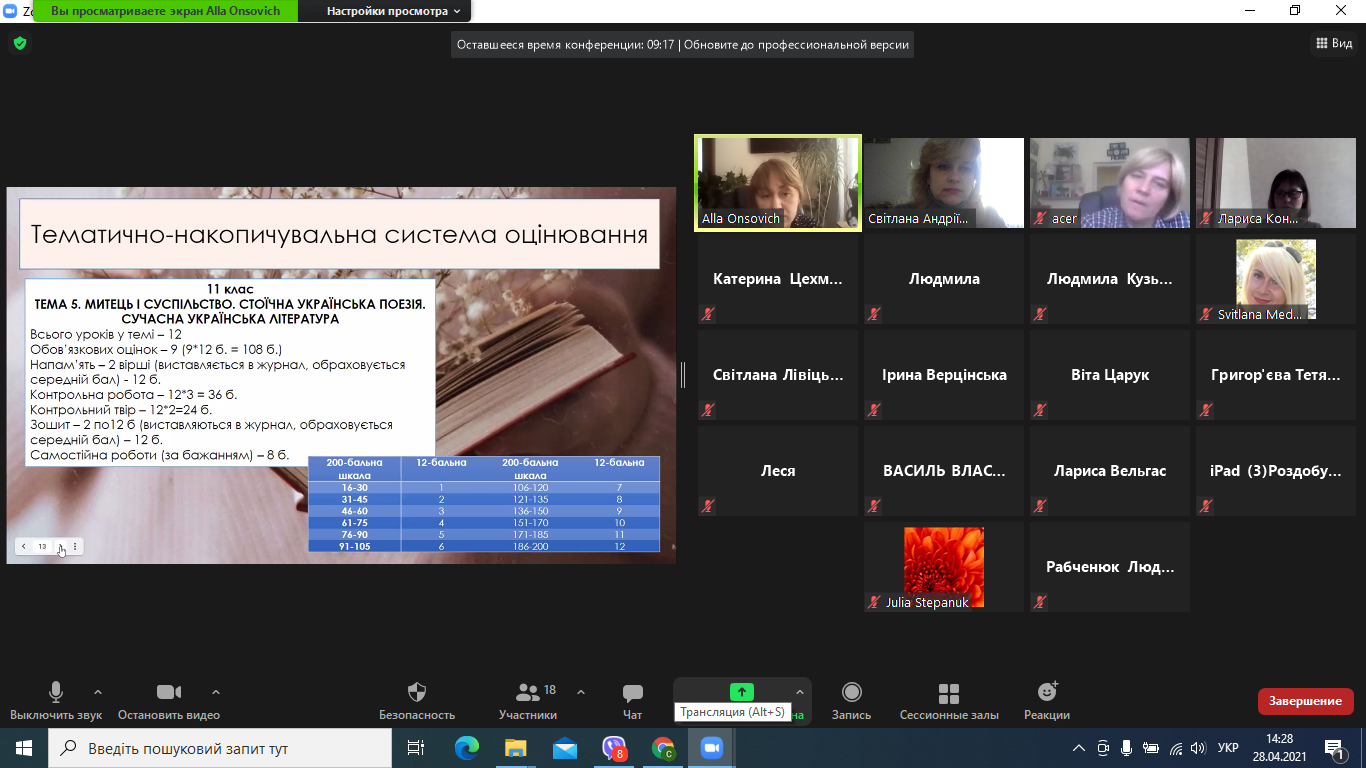Click the Обновите до профессиональной версии link
The image size is (1366, 768).
pos(796,44)
